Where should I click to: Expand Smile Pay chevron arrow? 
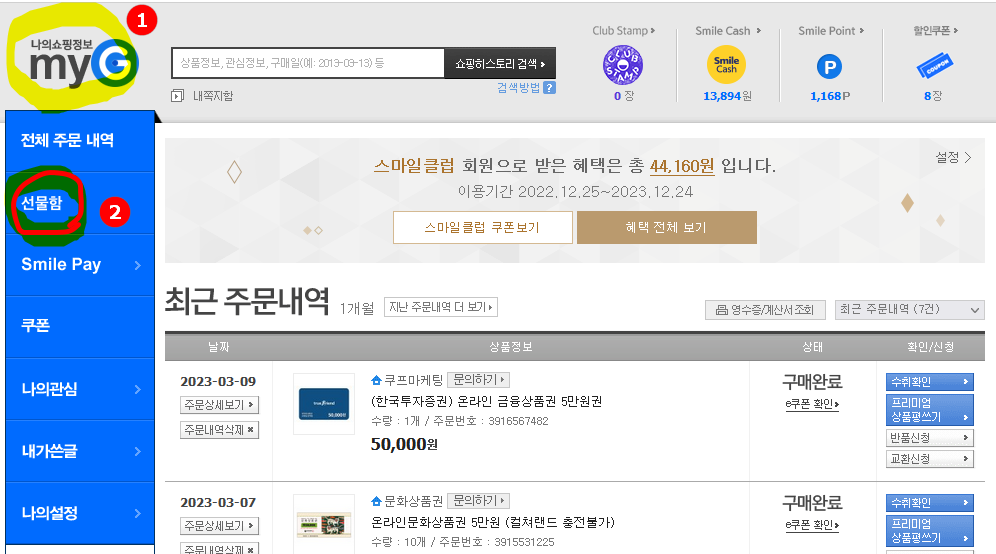click(137, 265)
